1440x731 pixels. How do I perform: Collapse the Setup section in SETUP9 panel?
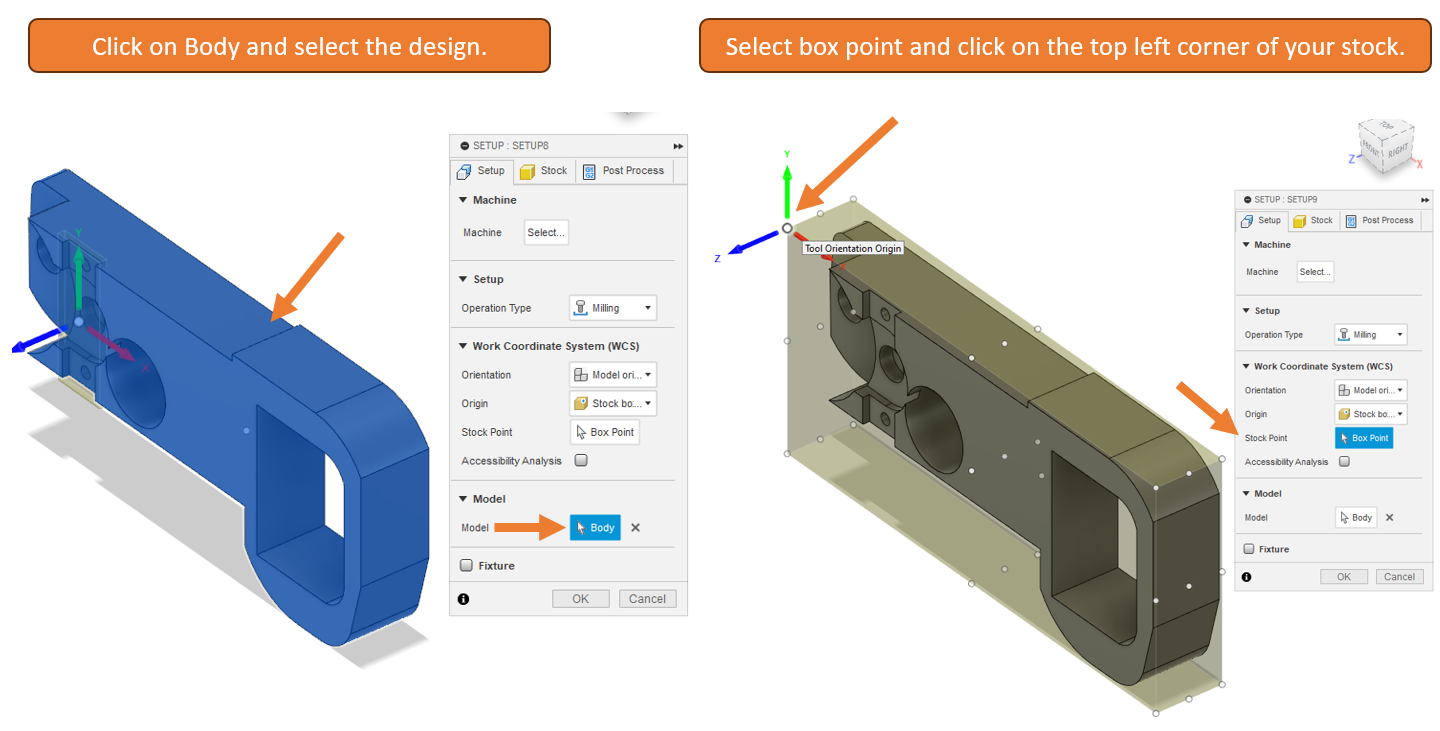[1246, 311]
